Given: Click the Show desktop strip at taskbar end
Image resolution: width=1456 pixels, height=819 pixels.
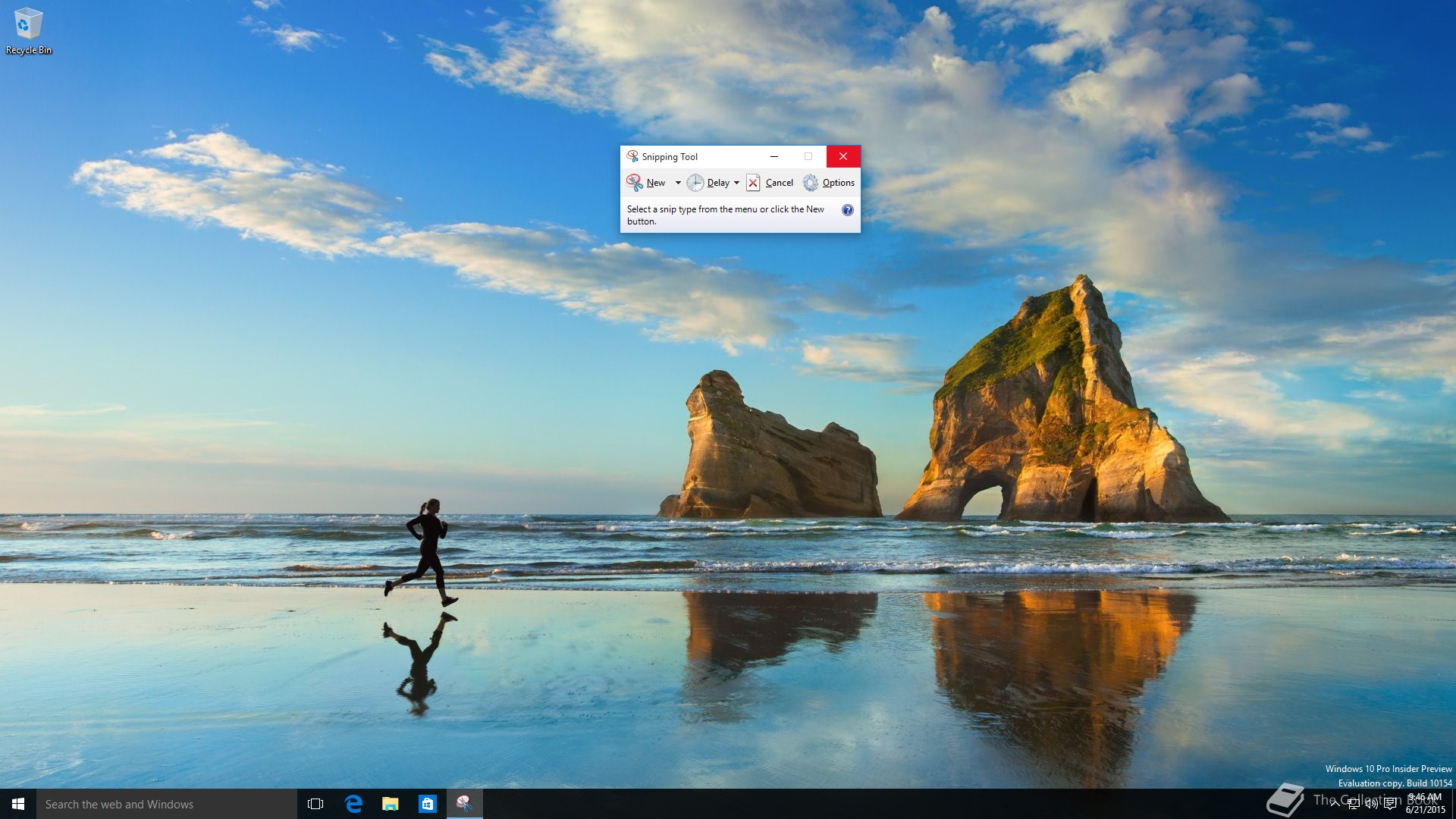Looking at the screenshot, I should (1453, 804).
